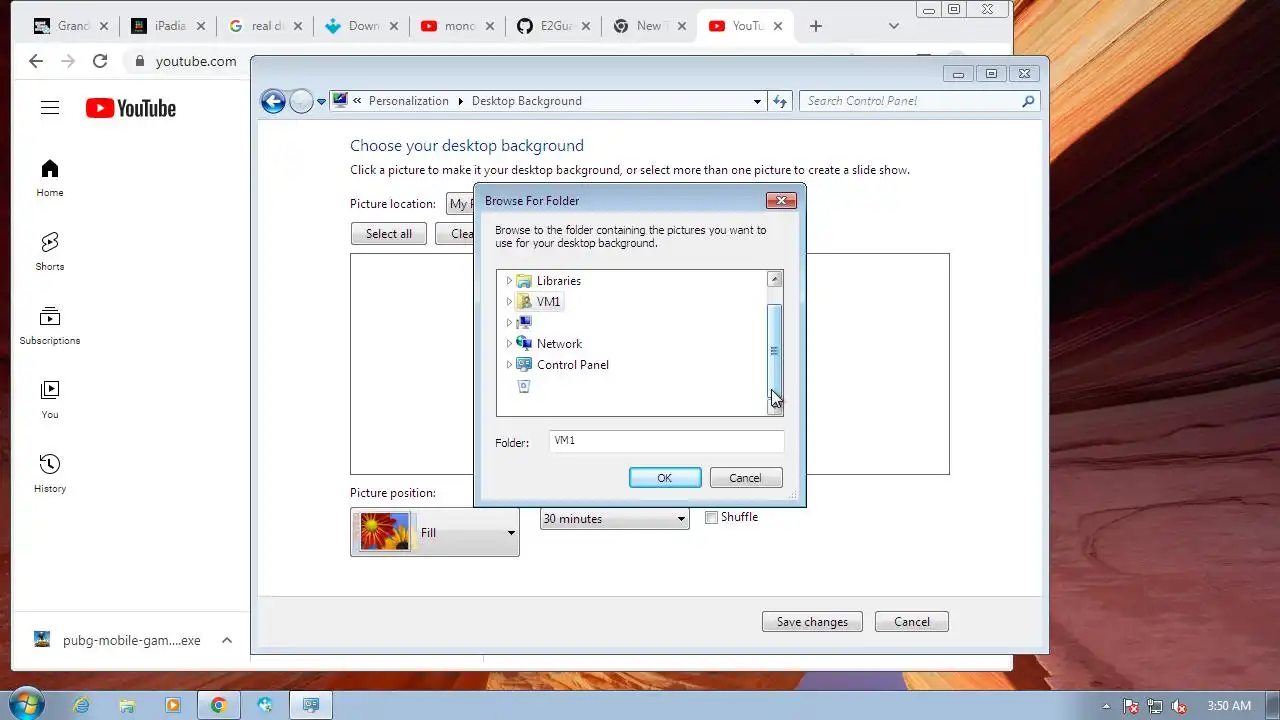The width and height of the screenshot is (1280, 720).
Task: Click the network tray icon
Action: tap(1155, 706)
